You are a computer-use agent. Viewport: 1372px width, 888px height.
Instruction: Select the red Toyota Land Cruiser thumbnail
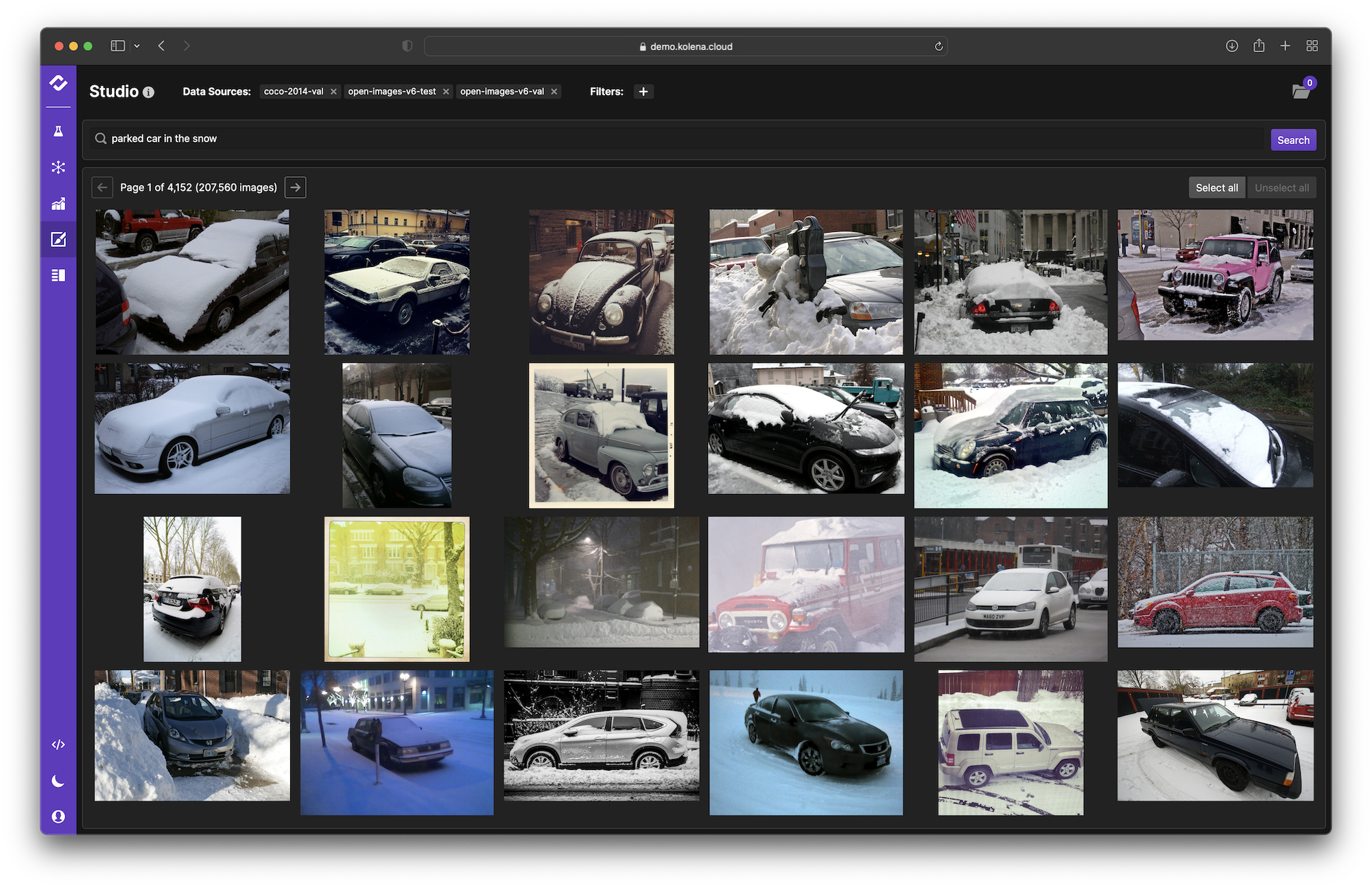[806, 585]
